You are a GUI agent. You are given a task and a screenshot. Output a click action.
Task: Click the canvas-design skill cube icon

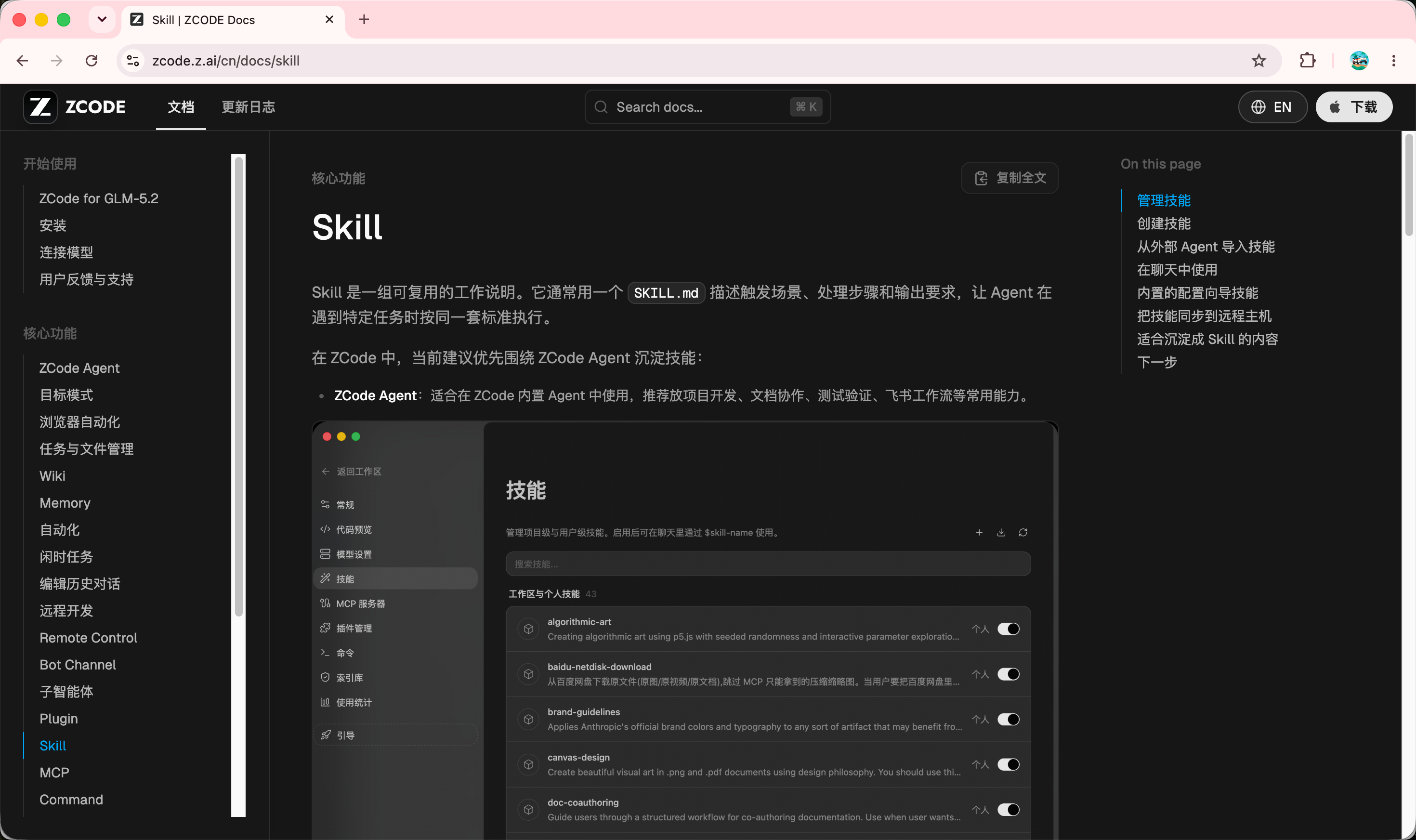(x=529, y=765)
